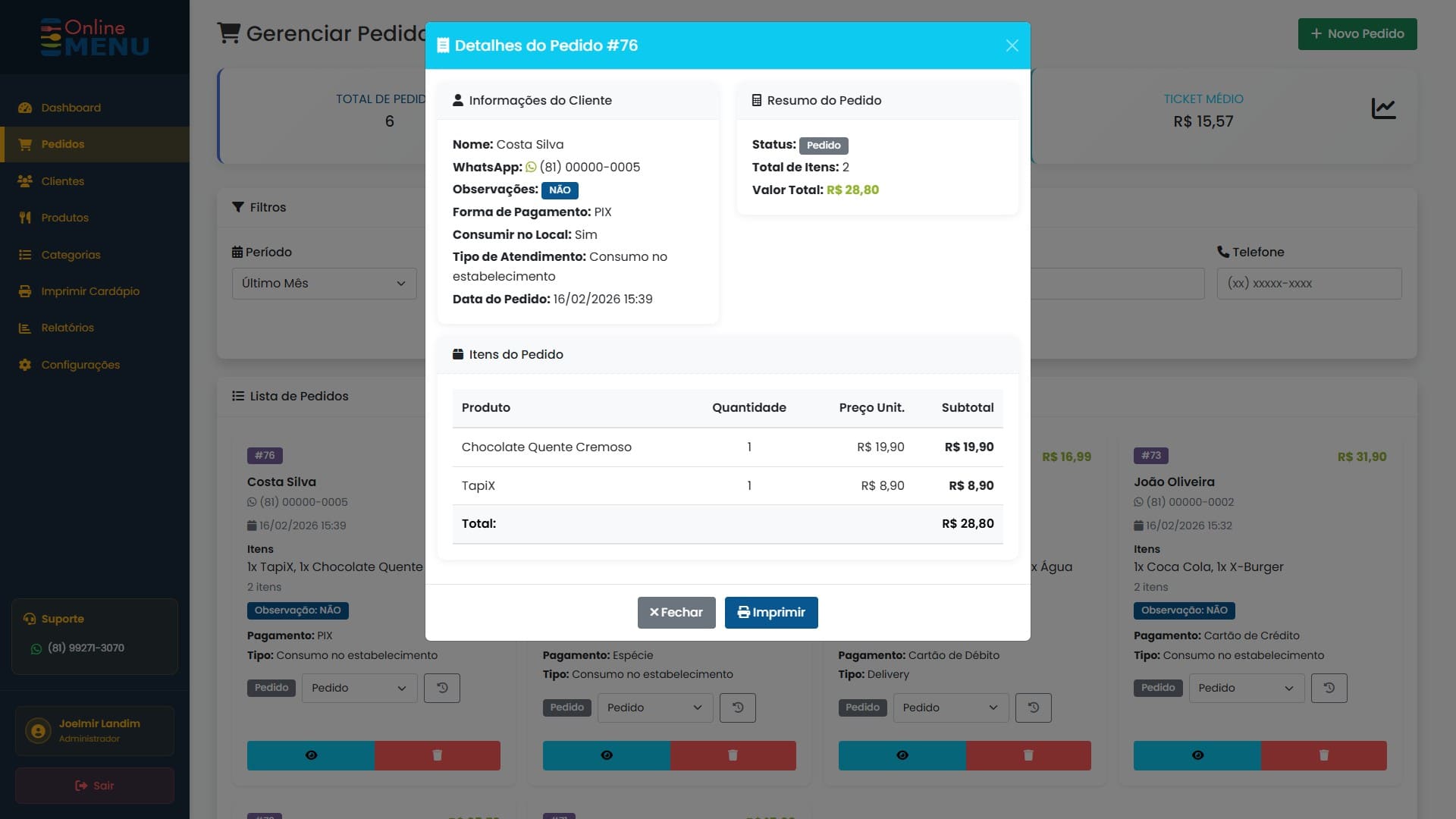Viewport: 1456px width, 819px height.
Task: Switch to the Dashboard menu item
Action: 70,108
